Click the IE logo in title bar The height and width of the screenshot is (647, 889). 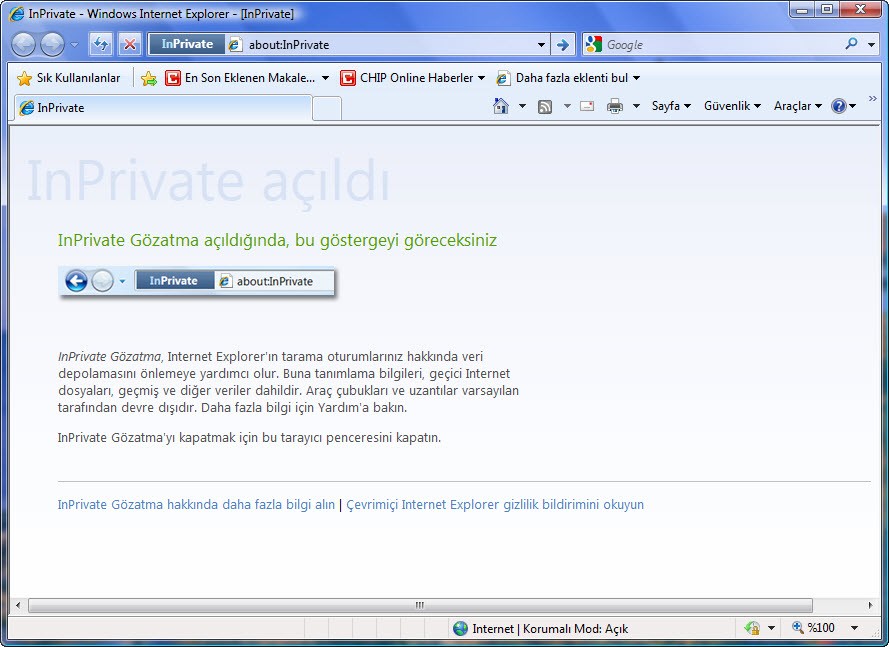[17, 13]
